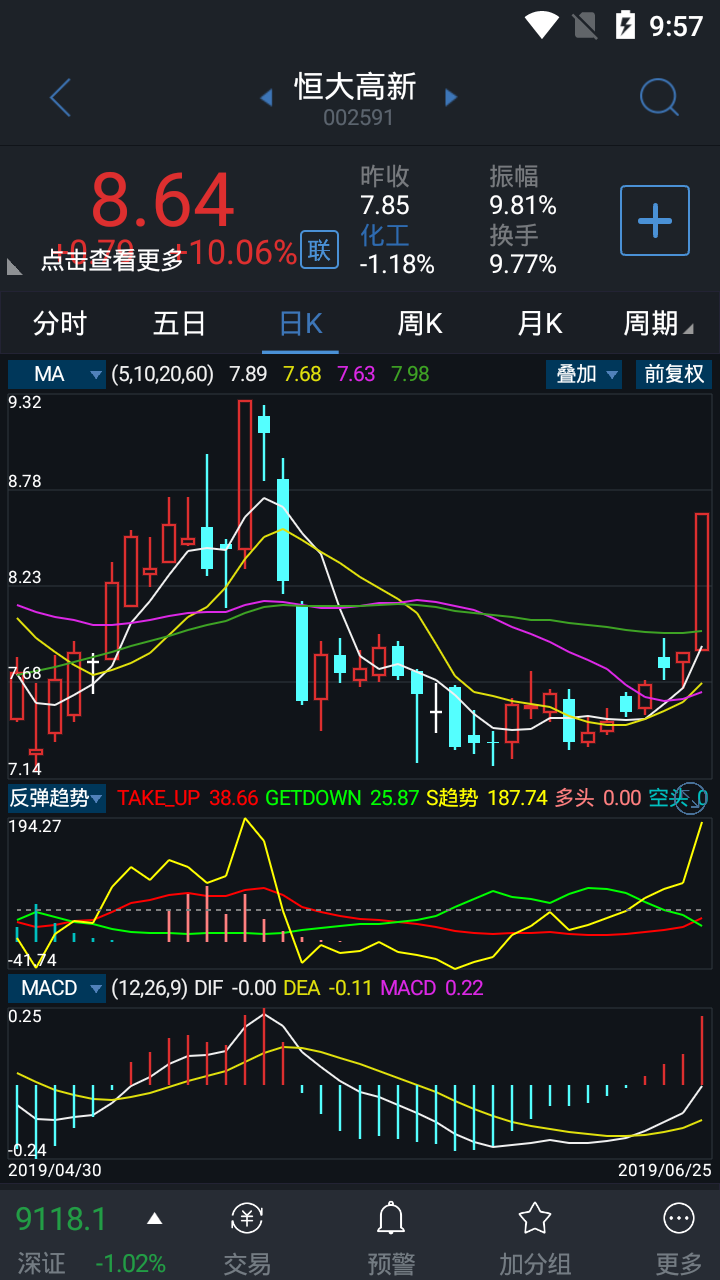Tap the 昨收 value 7.85

tap(385, 205)
